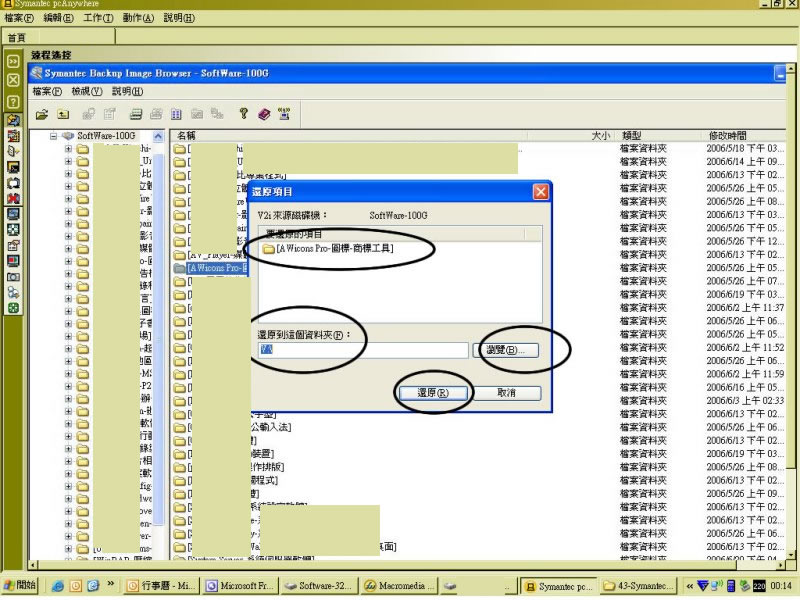
Task: Click the boxed X icon in pcAnywhere sidebar
Action: pyautogui.click(x=13, y=81)
